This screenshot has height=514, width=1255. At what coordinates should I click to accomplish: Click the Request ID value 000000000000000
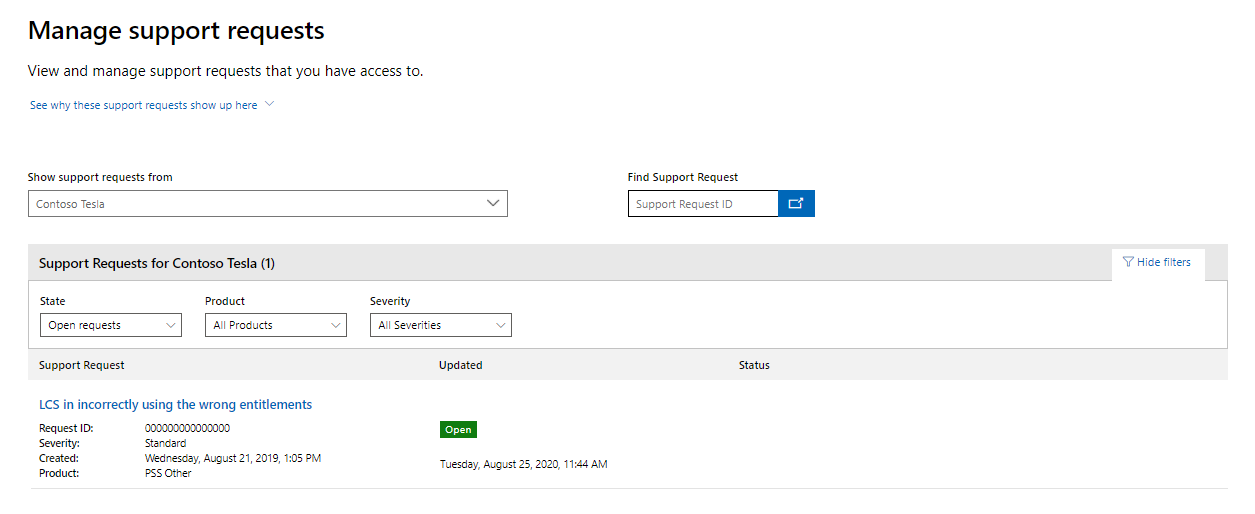(187, 428)
